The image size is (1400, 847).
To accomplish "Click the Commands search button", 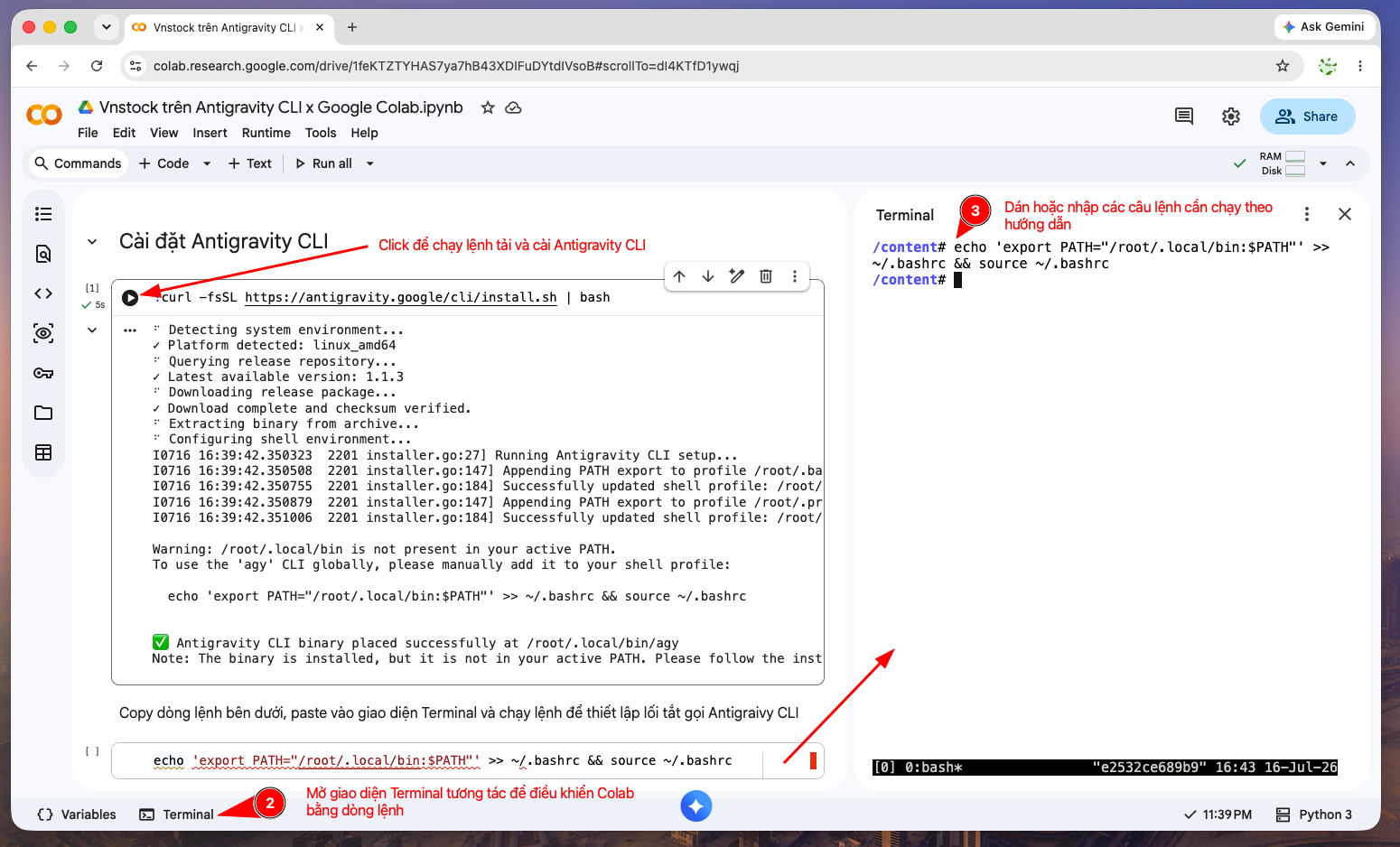I will click(x=78, y=163).
